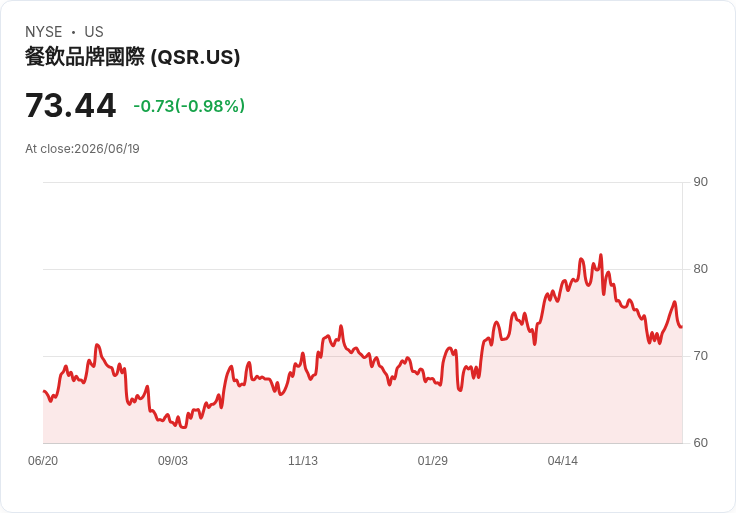
Task: Click the -0.73(-0.98%) price change
Action: click(189, 106)
